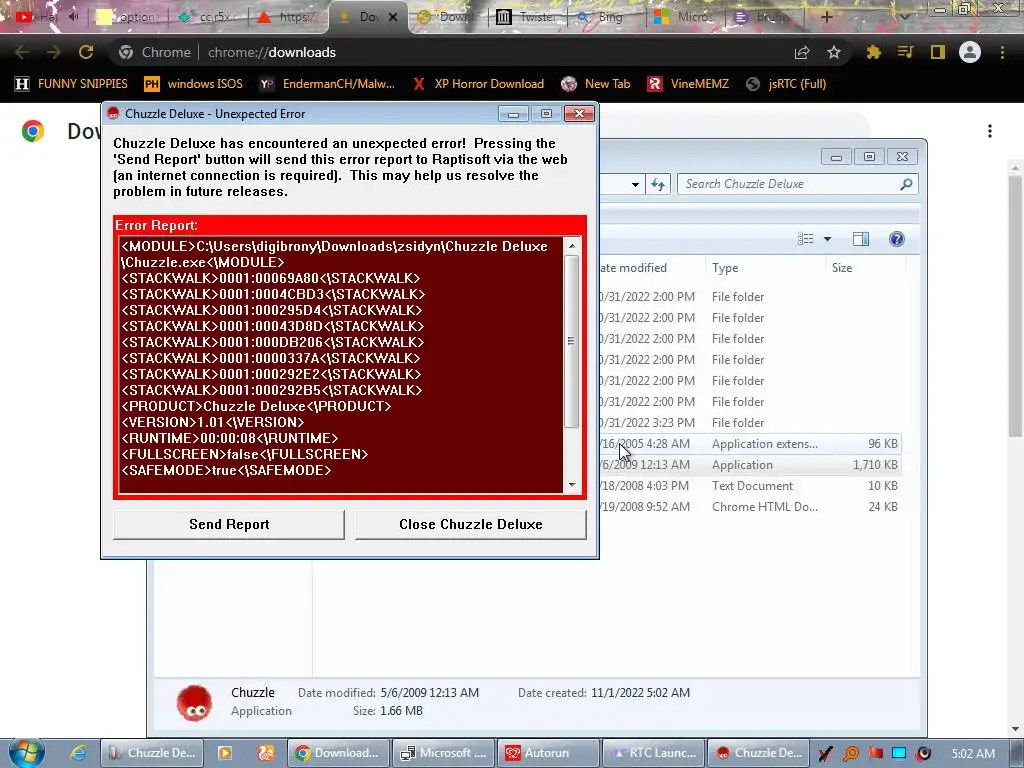Viewport: 1024px width, 768px height.
Task: Open the FUNNY SNIPPIES bookmark
Action: tap(71, 84)
